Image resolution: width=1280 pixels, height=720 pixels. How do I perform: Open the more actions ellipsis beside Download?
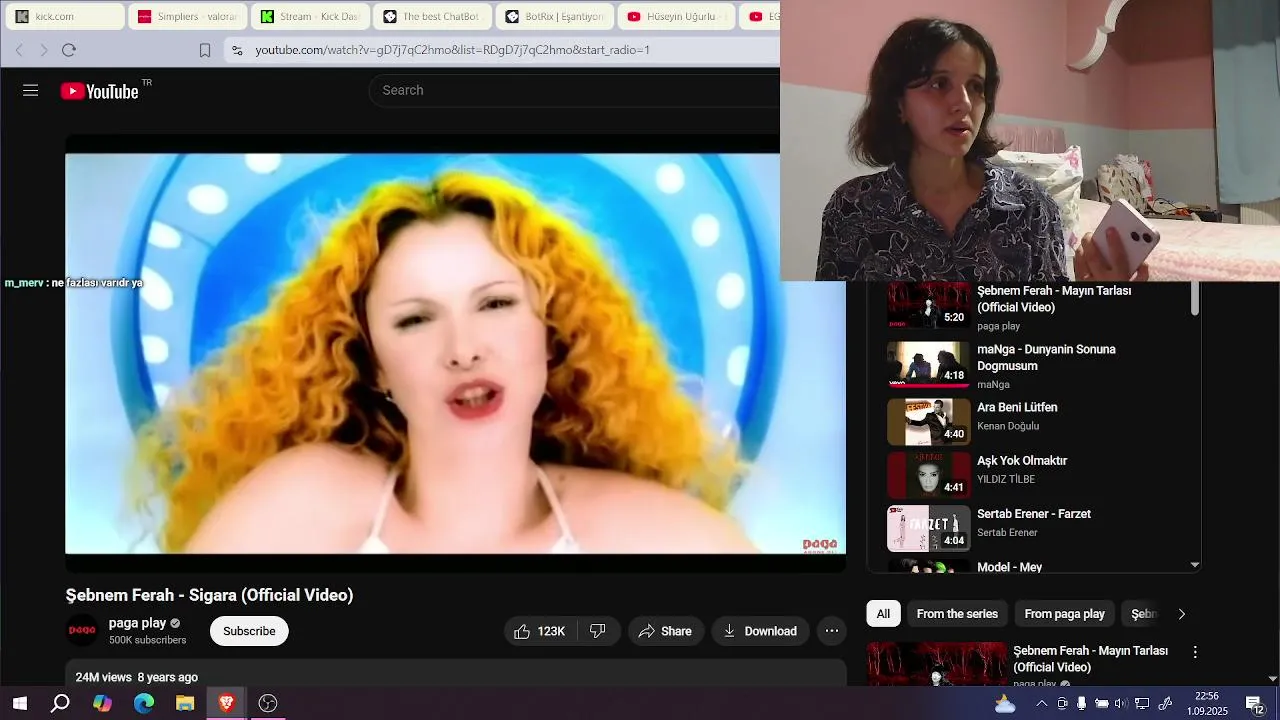point(831,631)
